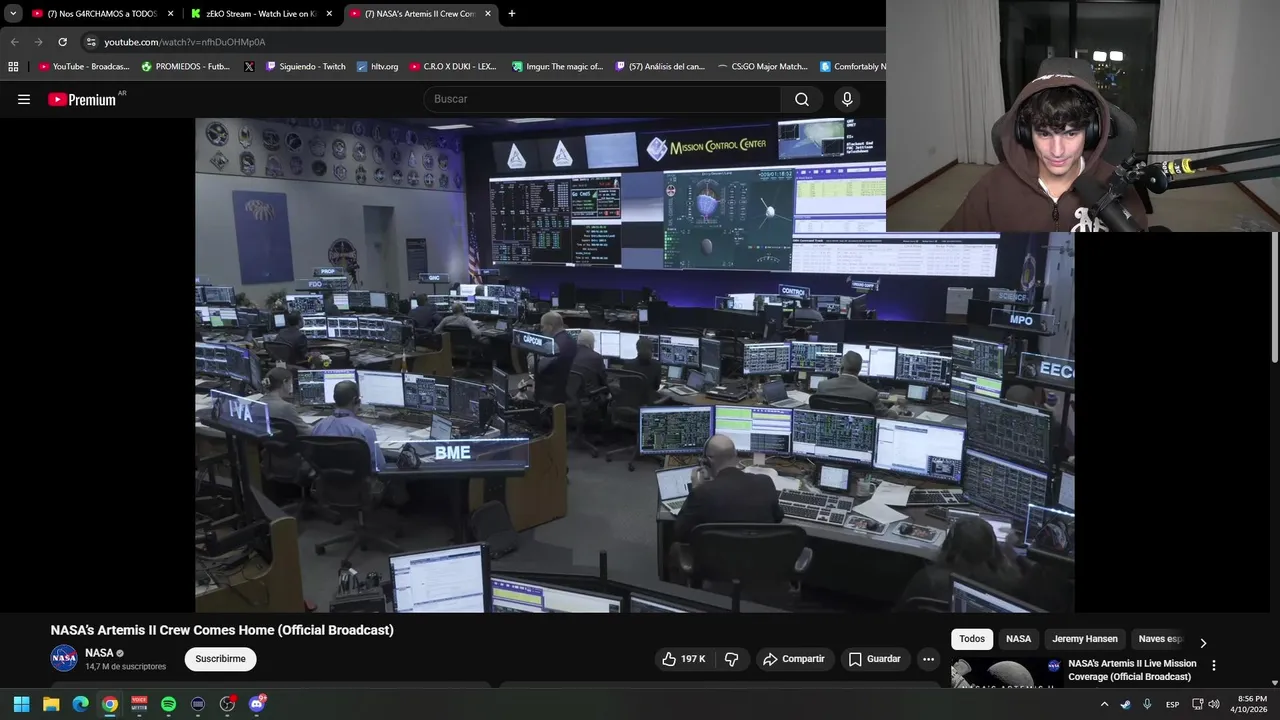Open YouTube - Broadcas... bookmark
This screenshot has height=720, width=1280.
(84, 66)
